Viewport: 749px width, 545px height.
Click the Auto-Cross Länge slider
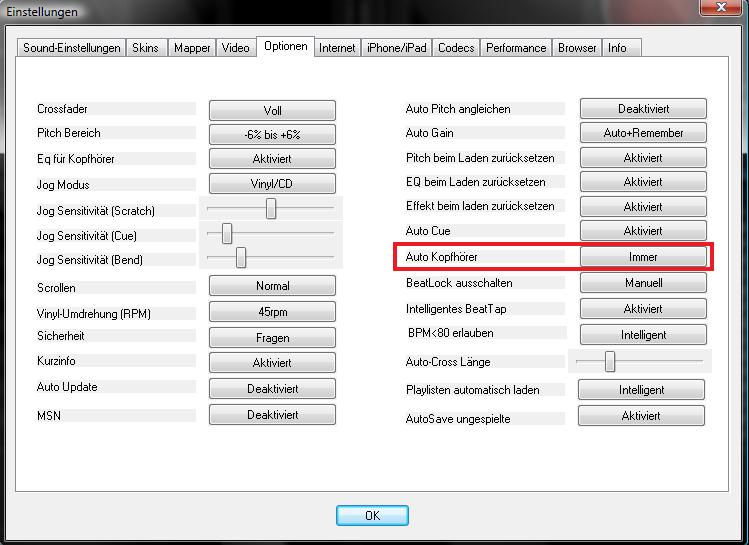(x=609, y=361)
